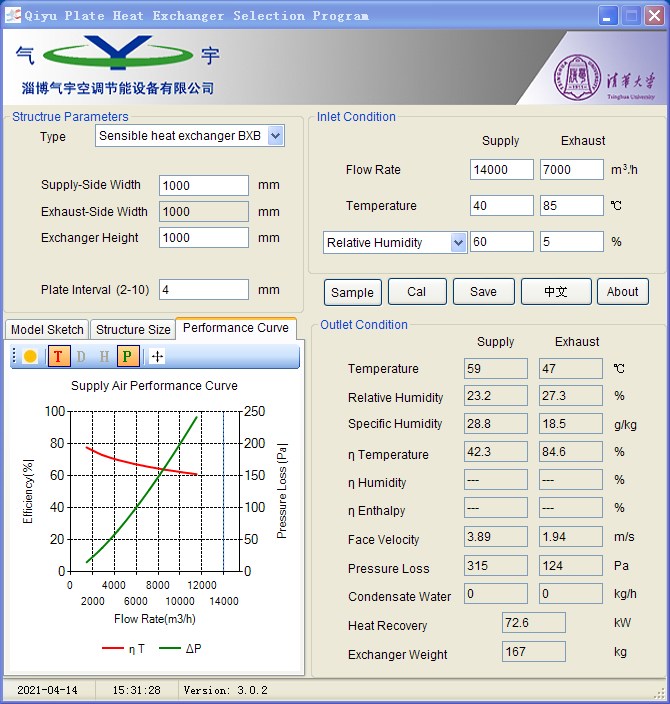This screenshot has width=670, height=704.
Task: Open the exchanger Type dropdown
Action: [276, 136]
